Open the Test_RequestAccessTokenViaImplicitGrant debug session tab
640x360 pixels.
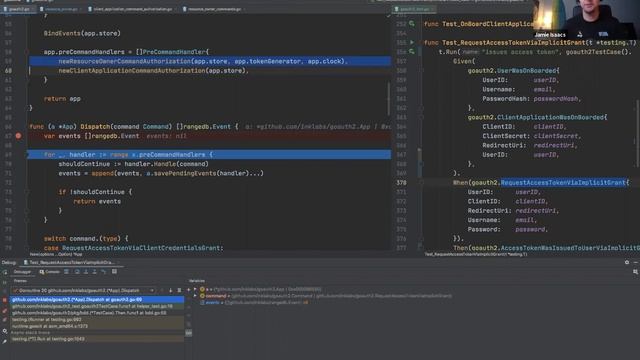(x=70, y=262)
